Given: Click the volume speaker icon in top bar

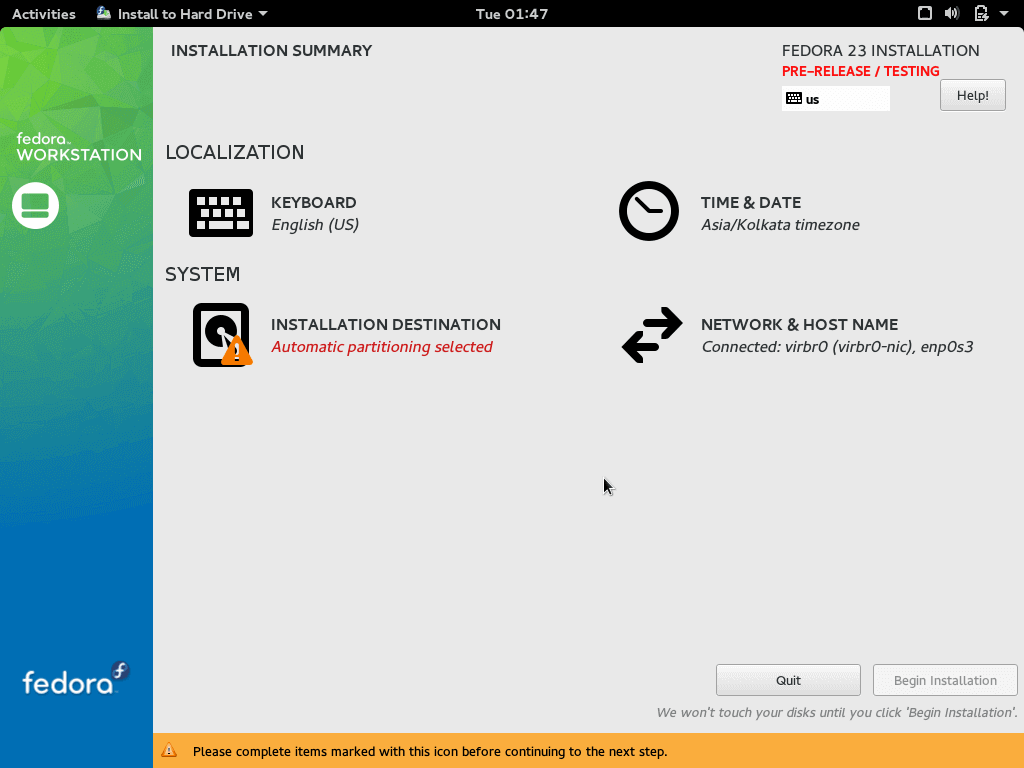Looking at the screenshot, I should tap(952, 14).
